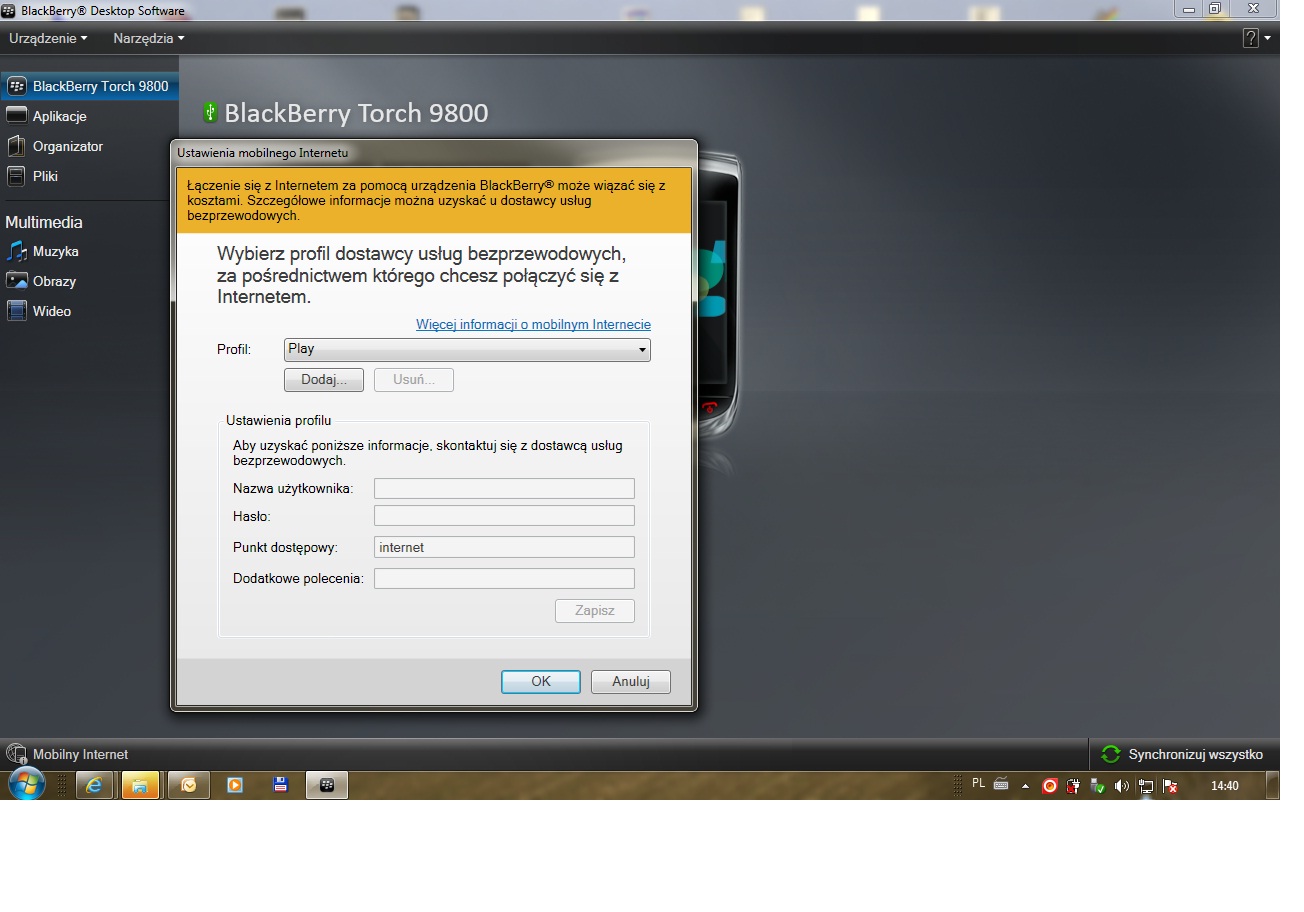This screenshot has height=912, width=1304.
Task: Open the Narzędzia menu
Action: point(147,38)
